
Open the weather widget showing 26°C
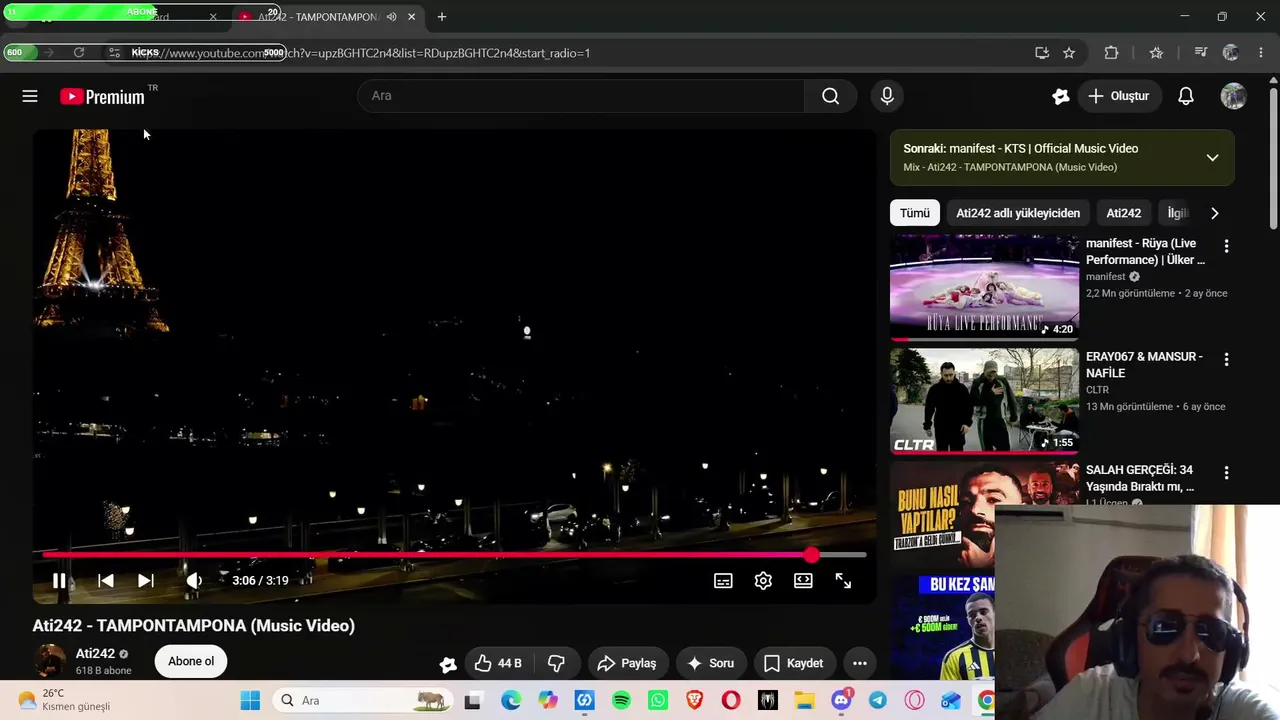(x=65, y=700)
